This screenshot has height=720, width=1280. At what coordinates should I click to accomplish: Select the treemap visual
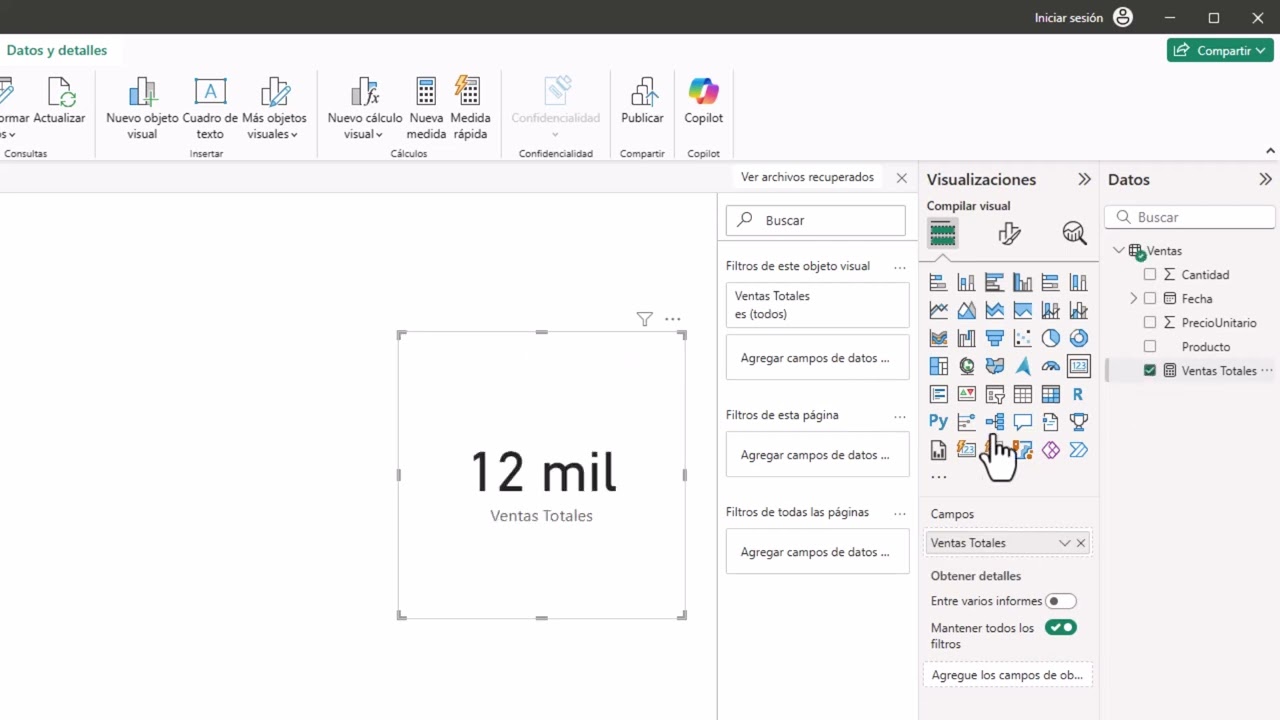click(938, 366)
